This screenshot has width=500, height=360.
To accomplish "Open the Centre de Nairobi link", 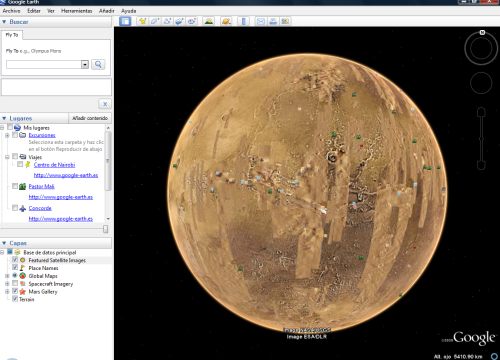I will tap(54, 165).
